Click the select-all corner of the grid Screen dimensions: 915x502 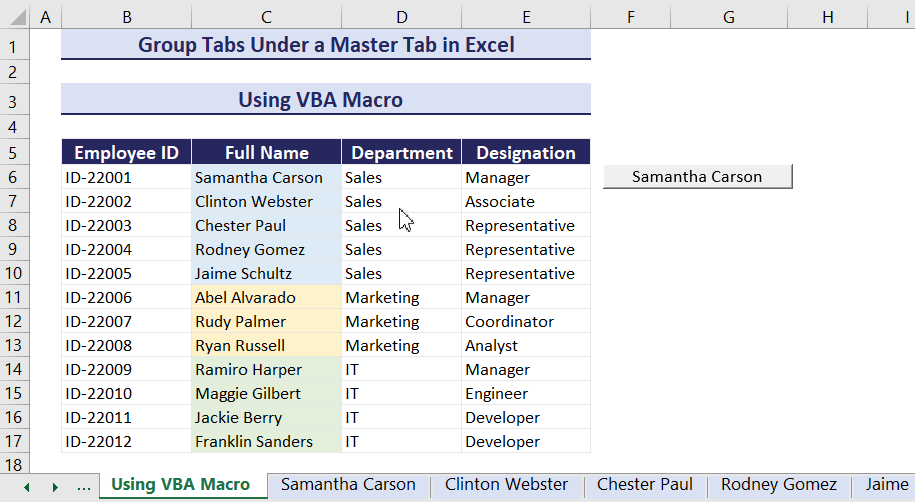pos(15,17)
